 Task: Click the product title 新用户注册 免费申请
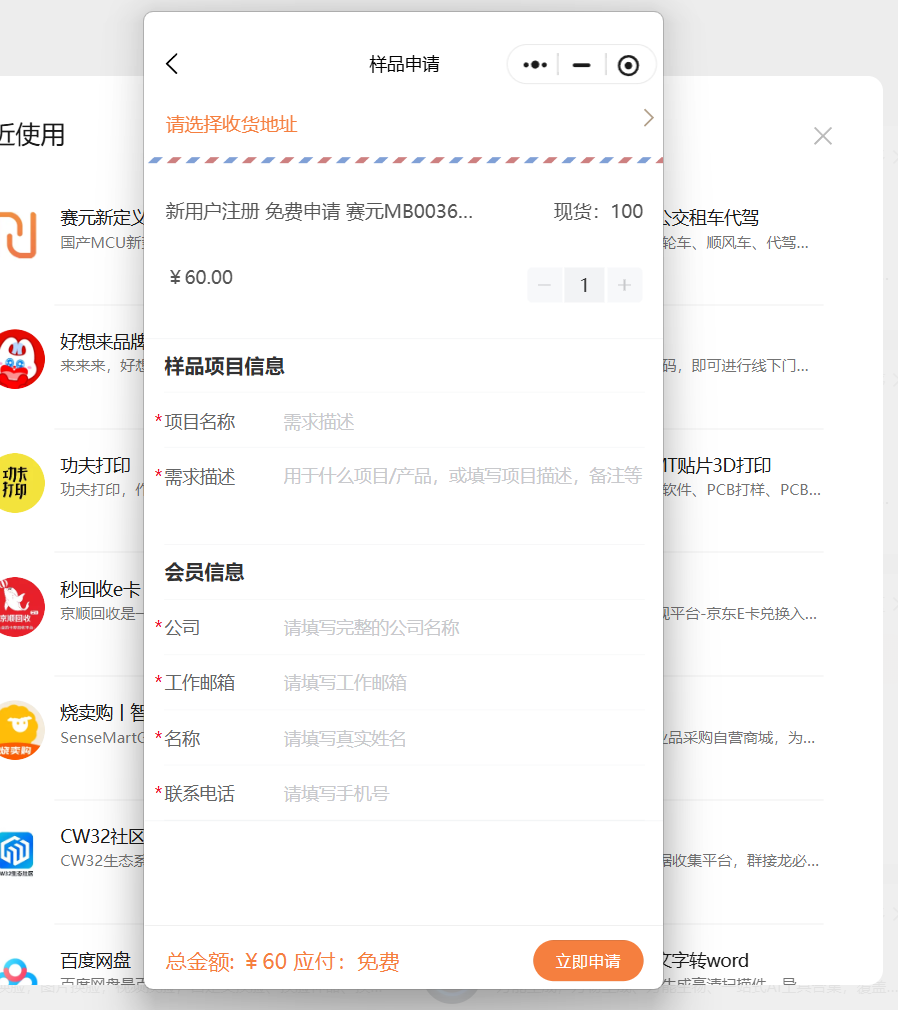pos(319,211)
